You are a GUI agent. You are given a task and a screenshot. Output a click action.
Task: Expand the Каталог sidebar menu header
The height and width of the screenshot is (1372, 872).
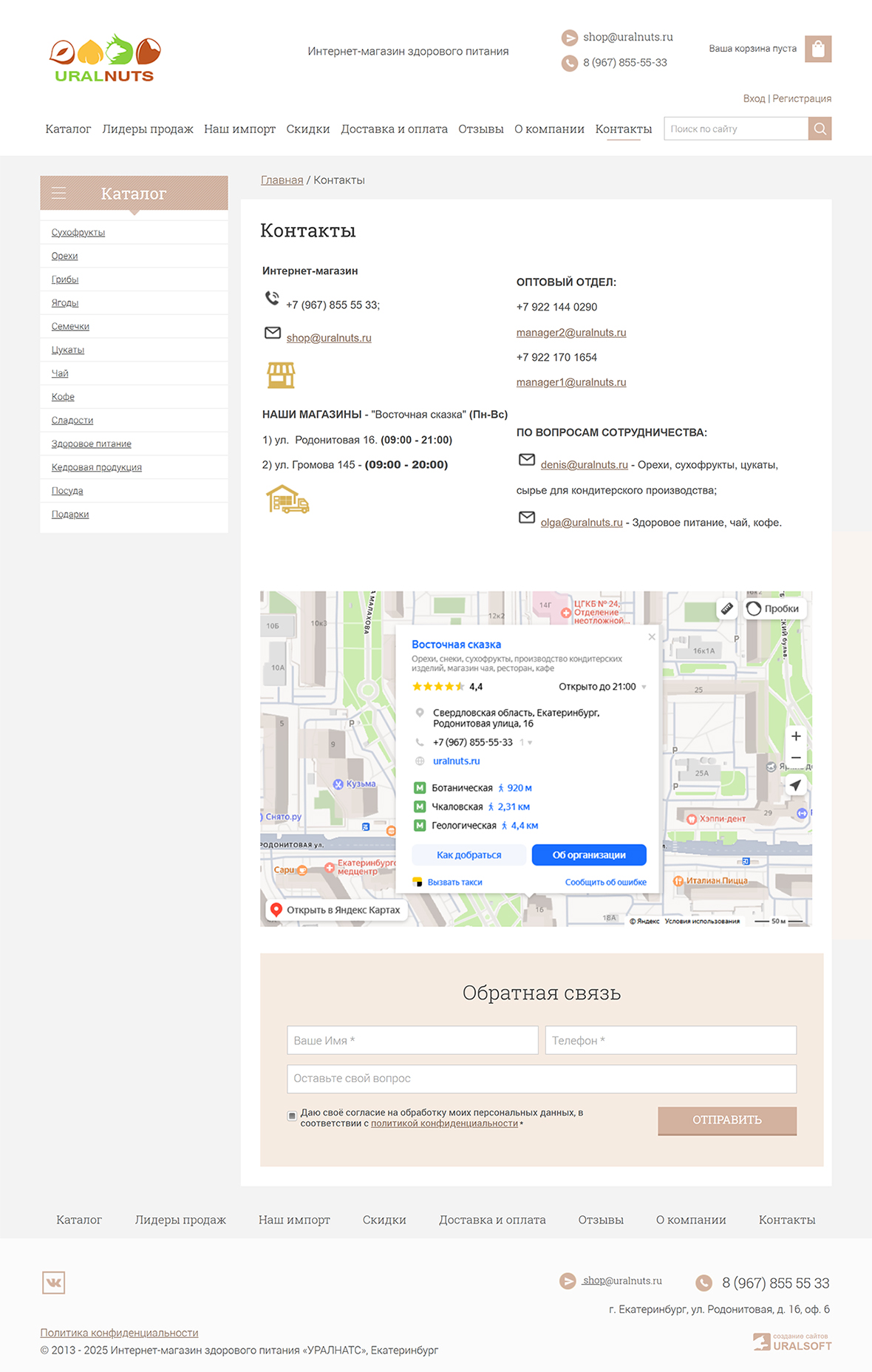click(134, 194)
